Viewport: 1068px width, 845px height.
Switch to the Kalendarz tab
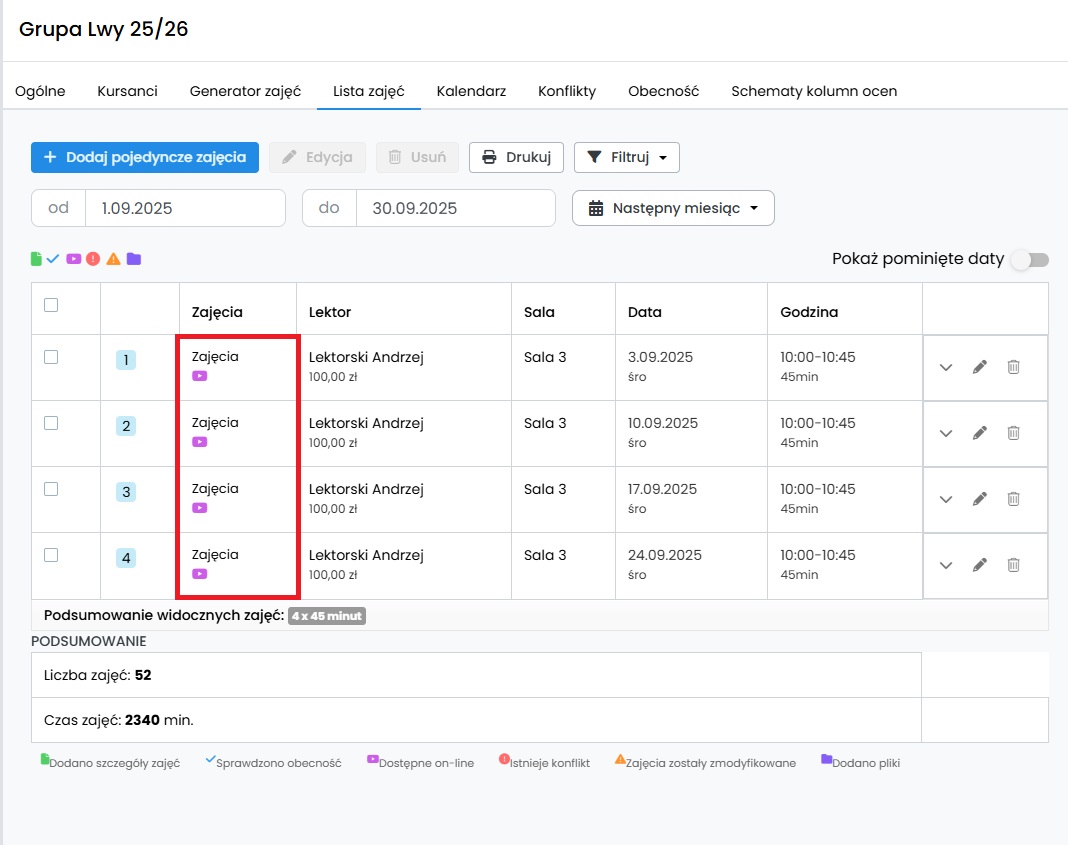471,91
